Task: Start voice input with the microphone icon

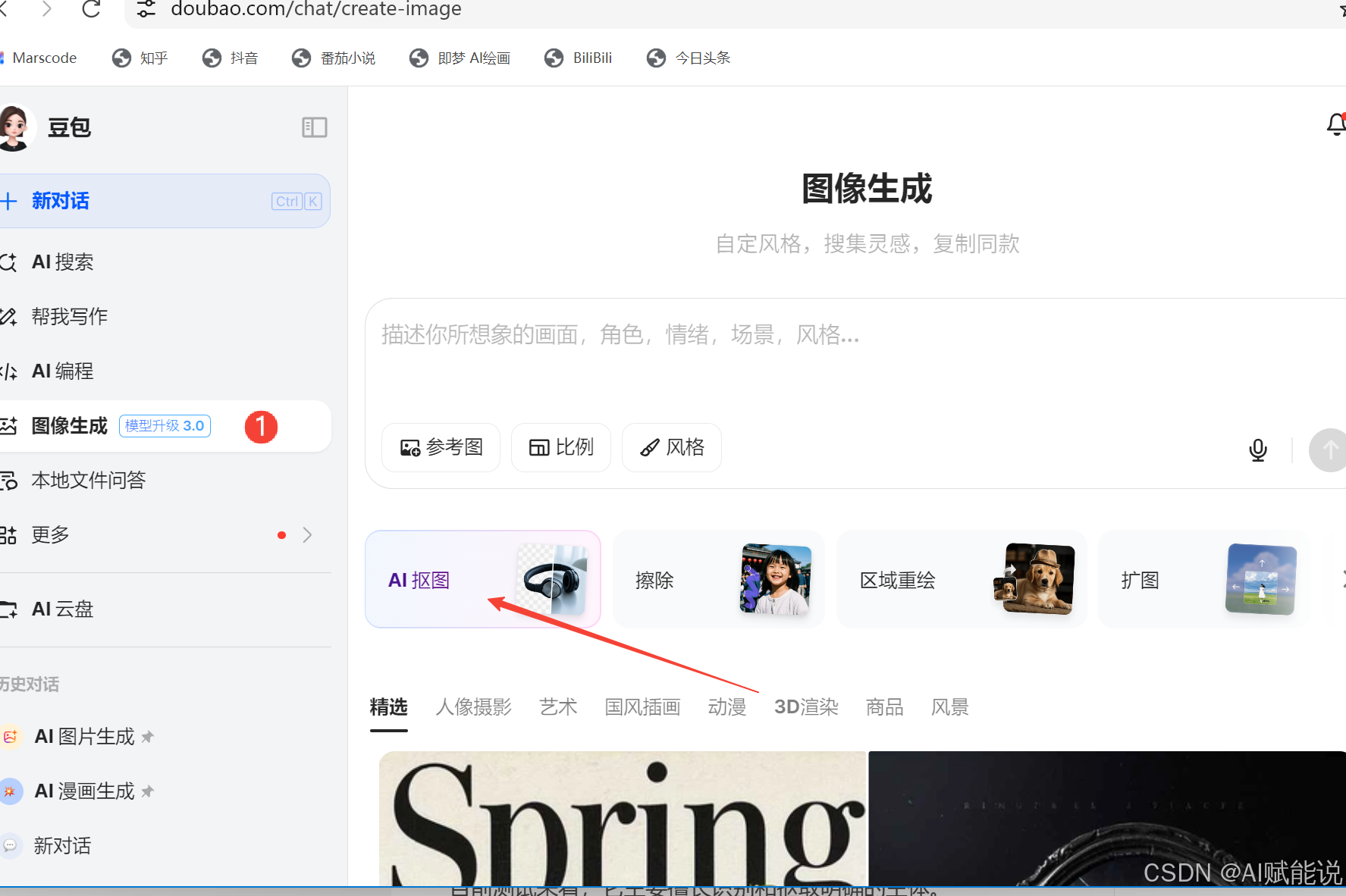Action: (1258, 450)
